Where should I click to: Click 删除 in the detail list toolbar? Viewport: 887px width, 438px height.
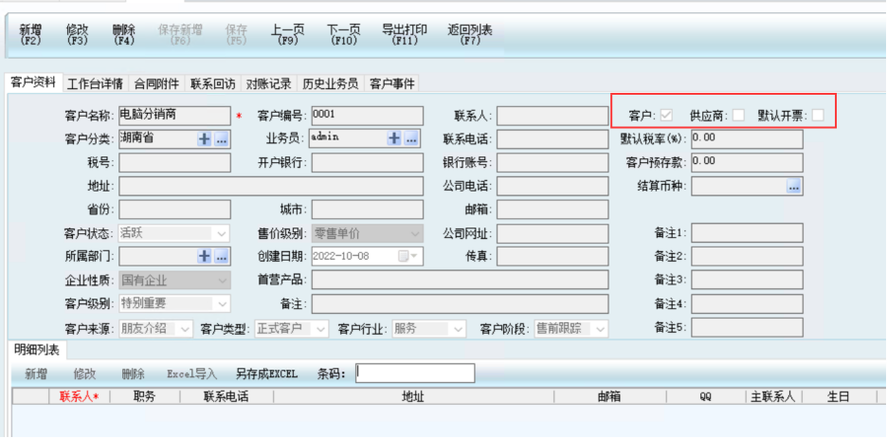[x=133, y=374]
